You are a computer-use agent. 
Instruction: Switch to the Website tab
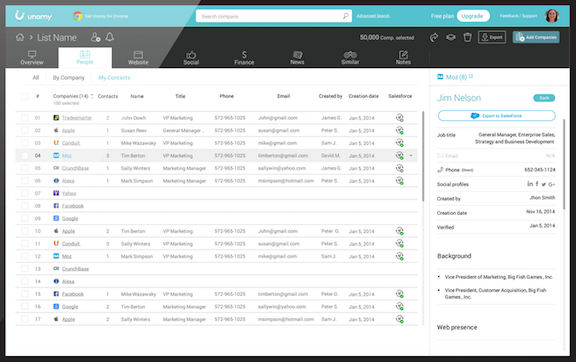tap(138, 58)
